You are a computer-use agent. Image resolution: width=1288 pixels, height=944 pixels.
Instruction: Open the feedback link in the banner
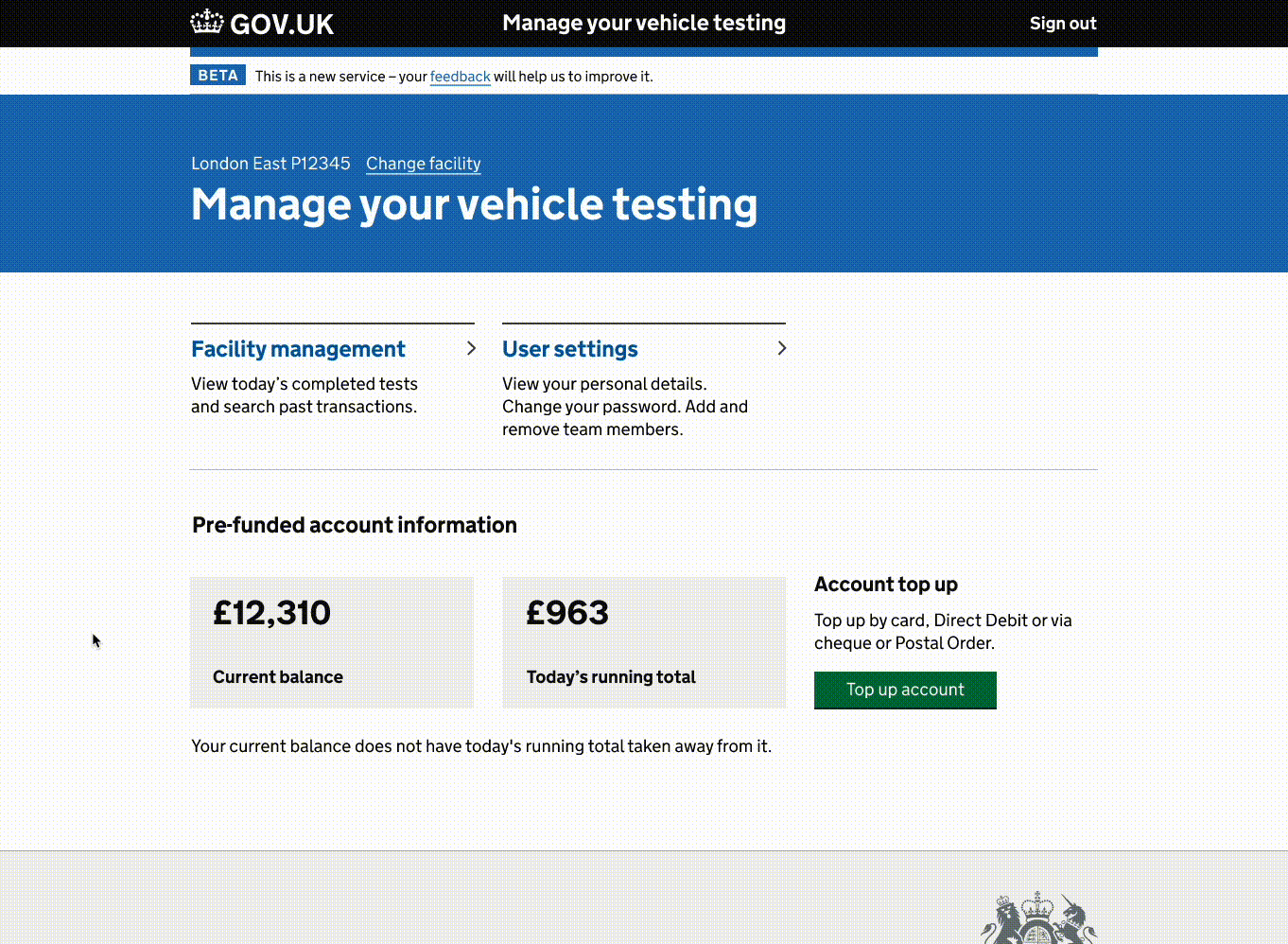pyautogui.click(x=460, y=76)
